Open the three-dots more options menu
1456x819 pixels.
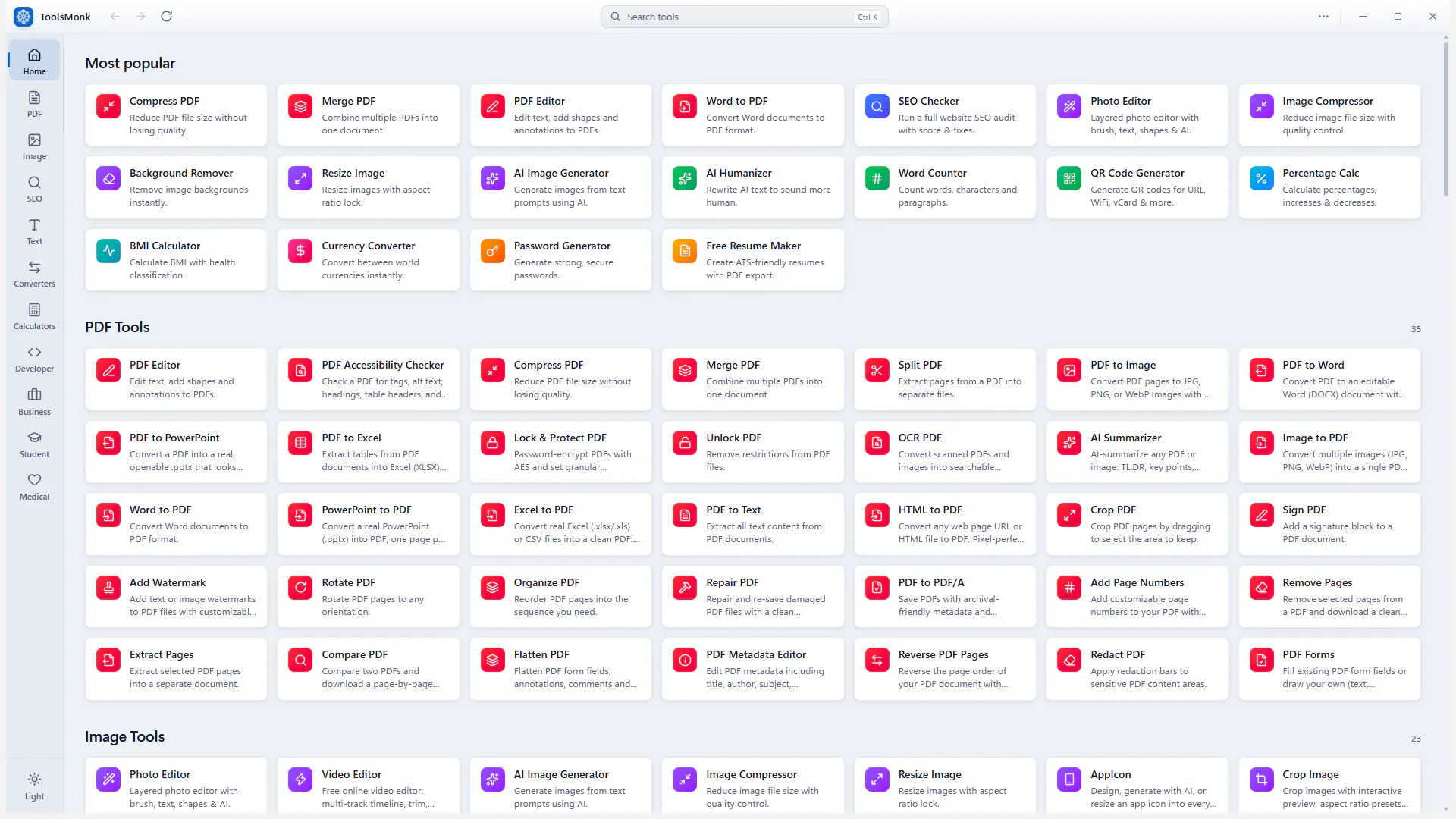(1323, 17)
